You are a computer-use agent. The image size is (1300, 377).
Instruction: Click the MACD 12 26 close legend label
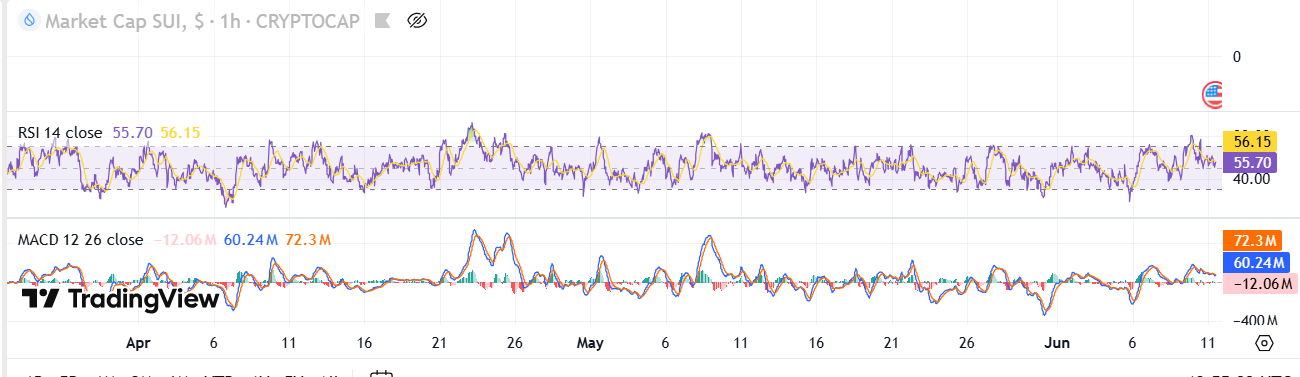pyautogui.click(x=80, y=240)
